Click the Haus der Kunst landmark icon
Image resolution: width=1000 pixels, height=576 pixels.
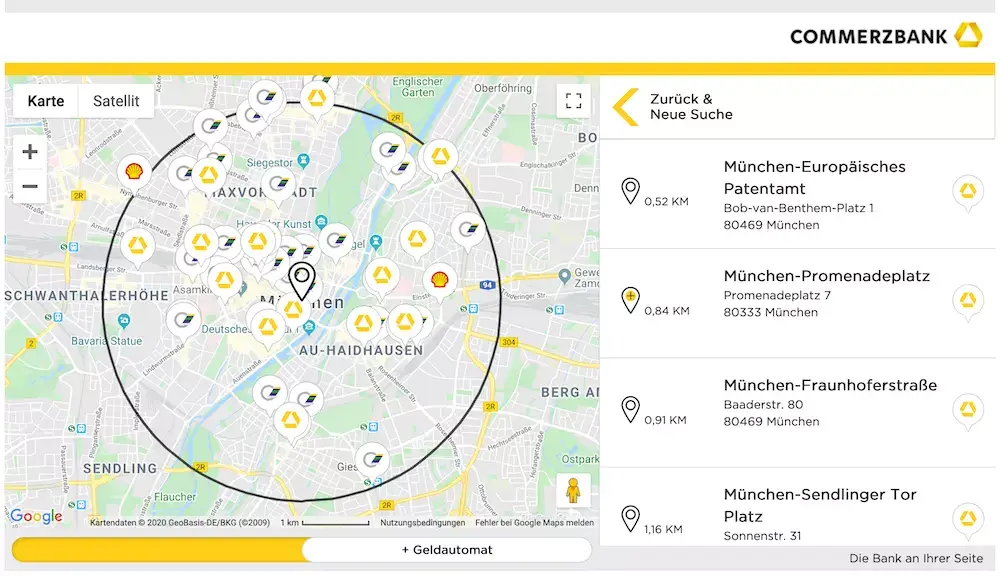click(321, 222)
